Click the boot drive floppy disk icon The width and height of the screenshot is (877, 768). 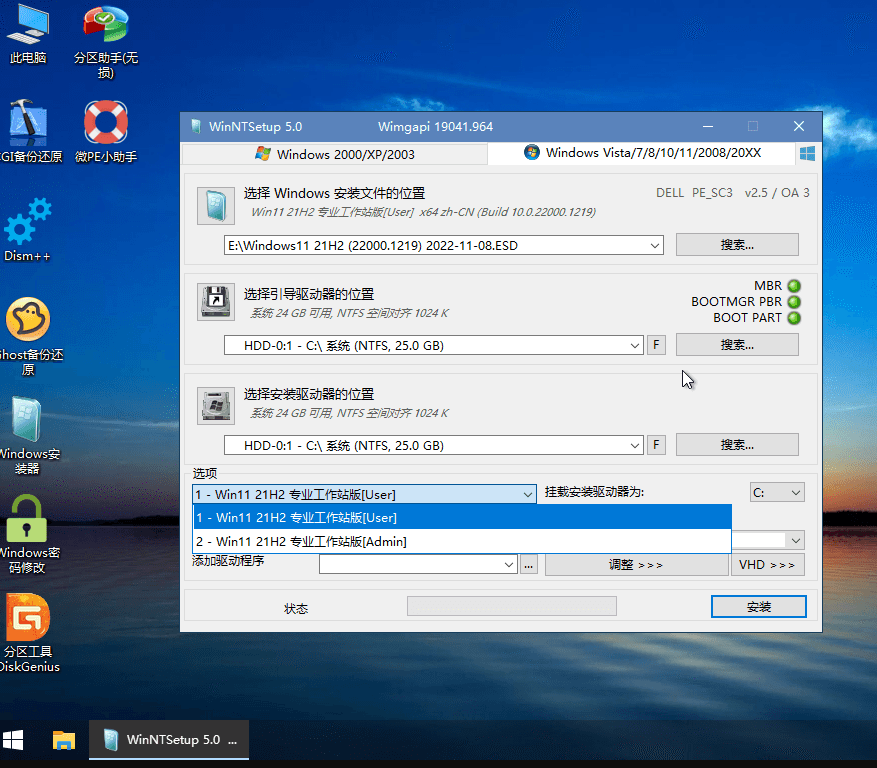point(216,302)
